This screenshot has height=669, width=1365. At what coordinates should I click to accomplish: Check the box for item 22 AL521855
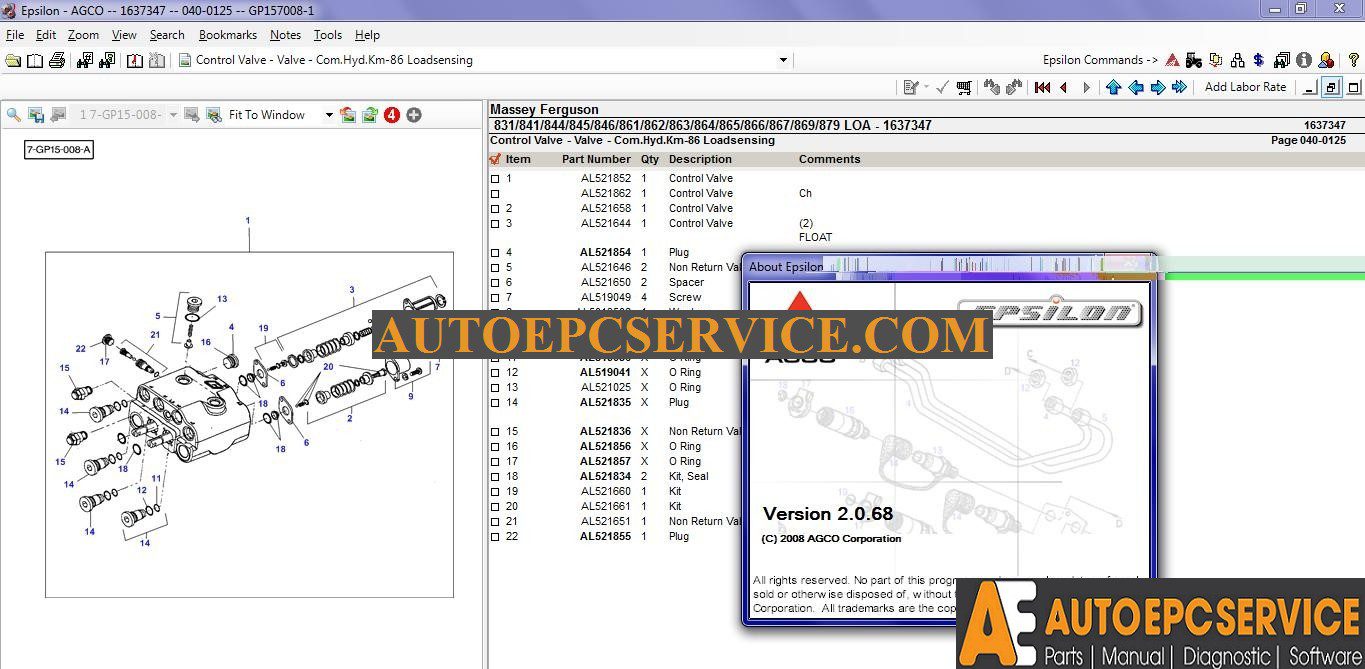click(495, 536)
